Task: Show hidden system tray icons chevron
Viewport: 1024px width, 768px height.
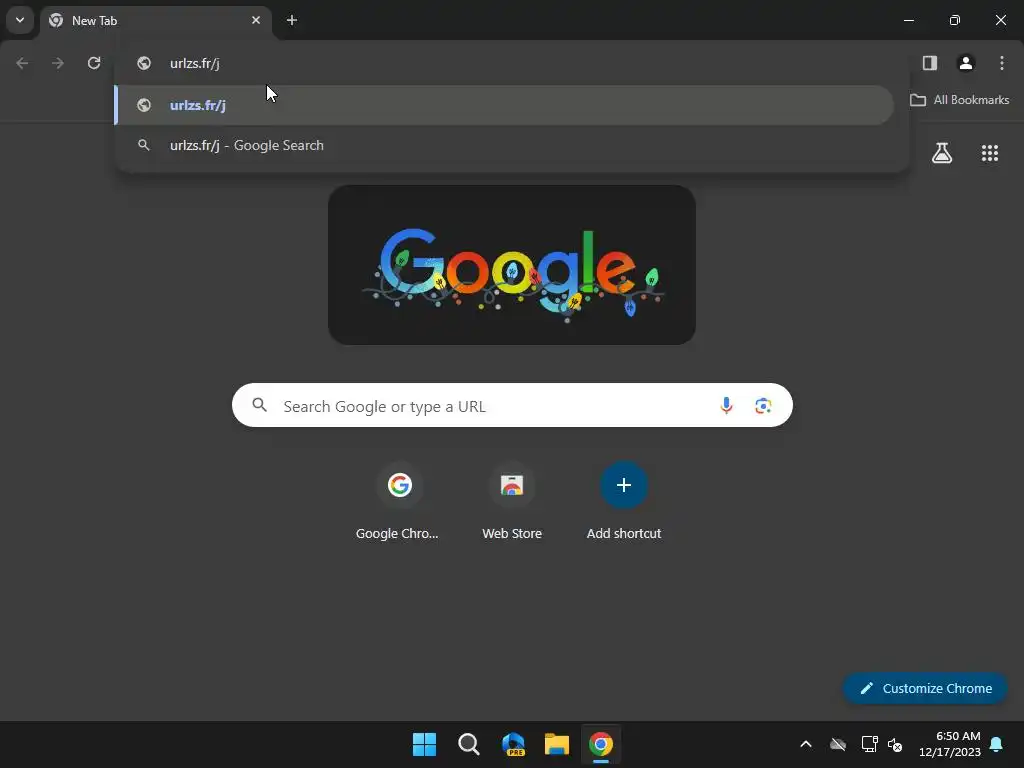Action: point(806,744)
